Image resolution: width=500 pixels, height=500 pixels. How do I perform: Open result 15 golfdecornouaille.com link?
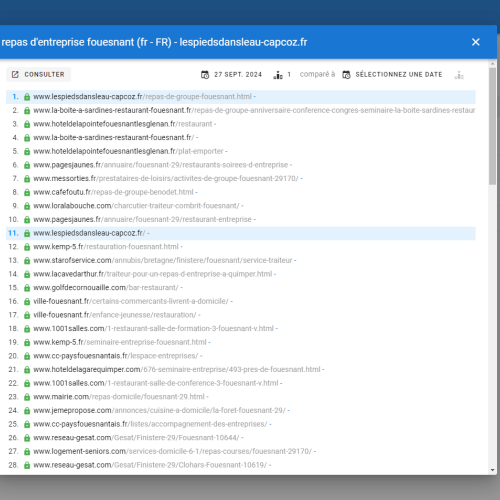tap(106, 288)
